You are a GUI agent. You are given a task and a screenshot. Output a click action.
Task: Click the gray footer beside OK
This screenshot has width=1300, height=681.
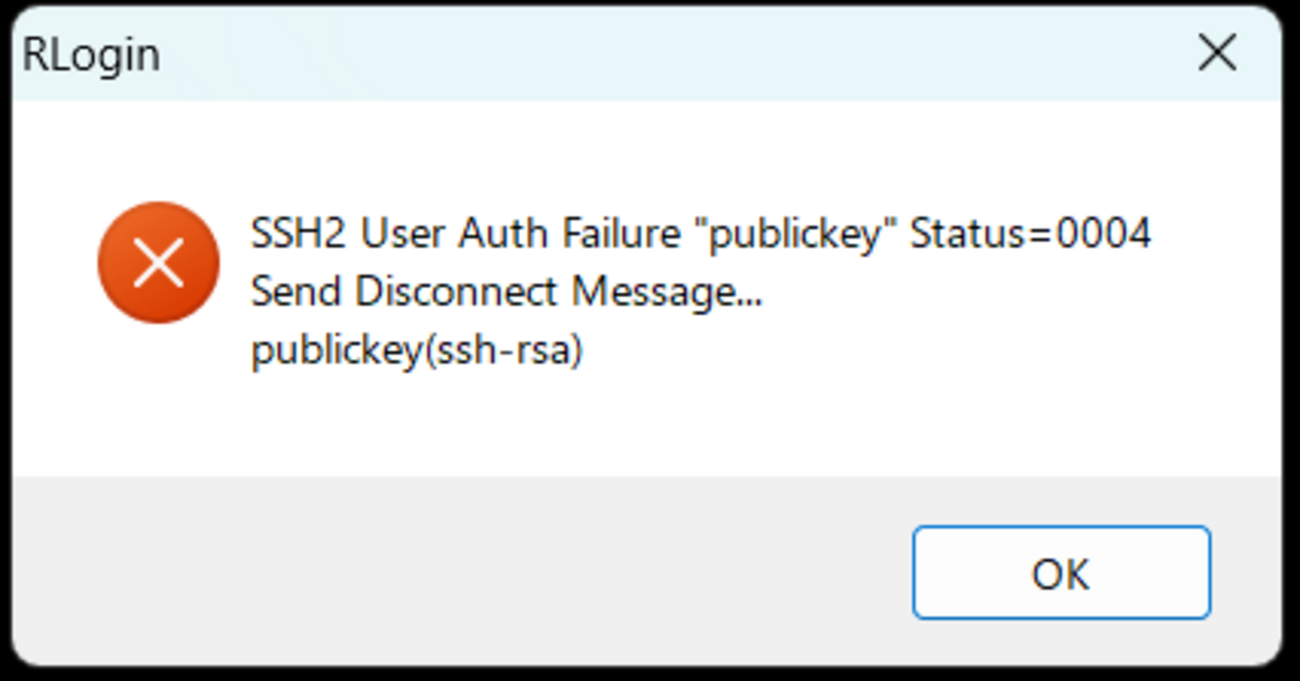(460, 572)
